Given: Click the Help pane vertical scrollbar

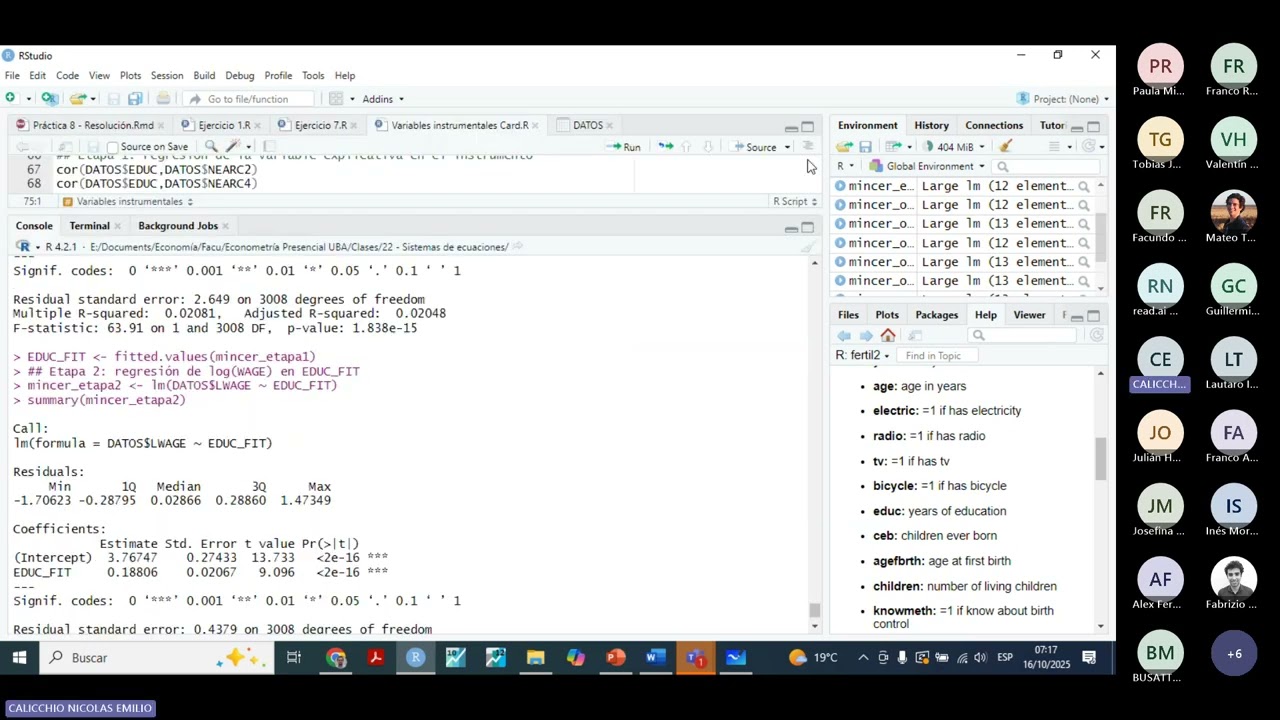Looking at the screenshot, I should (1101, 459).
